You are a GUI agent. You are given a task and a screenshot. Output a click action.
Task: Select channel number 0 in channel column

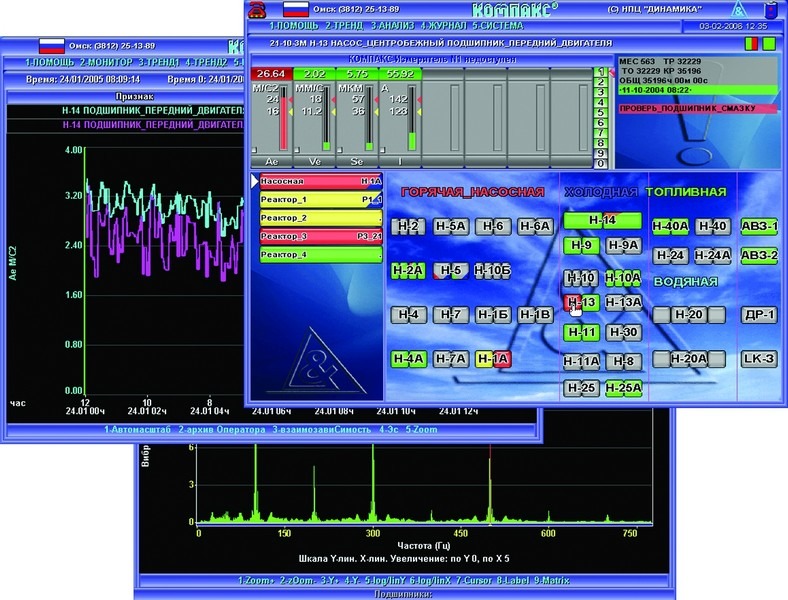pyautogui.click(x=601, y=164)
